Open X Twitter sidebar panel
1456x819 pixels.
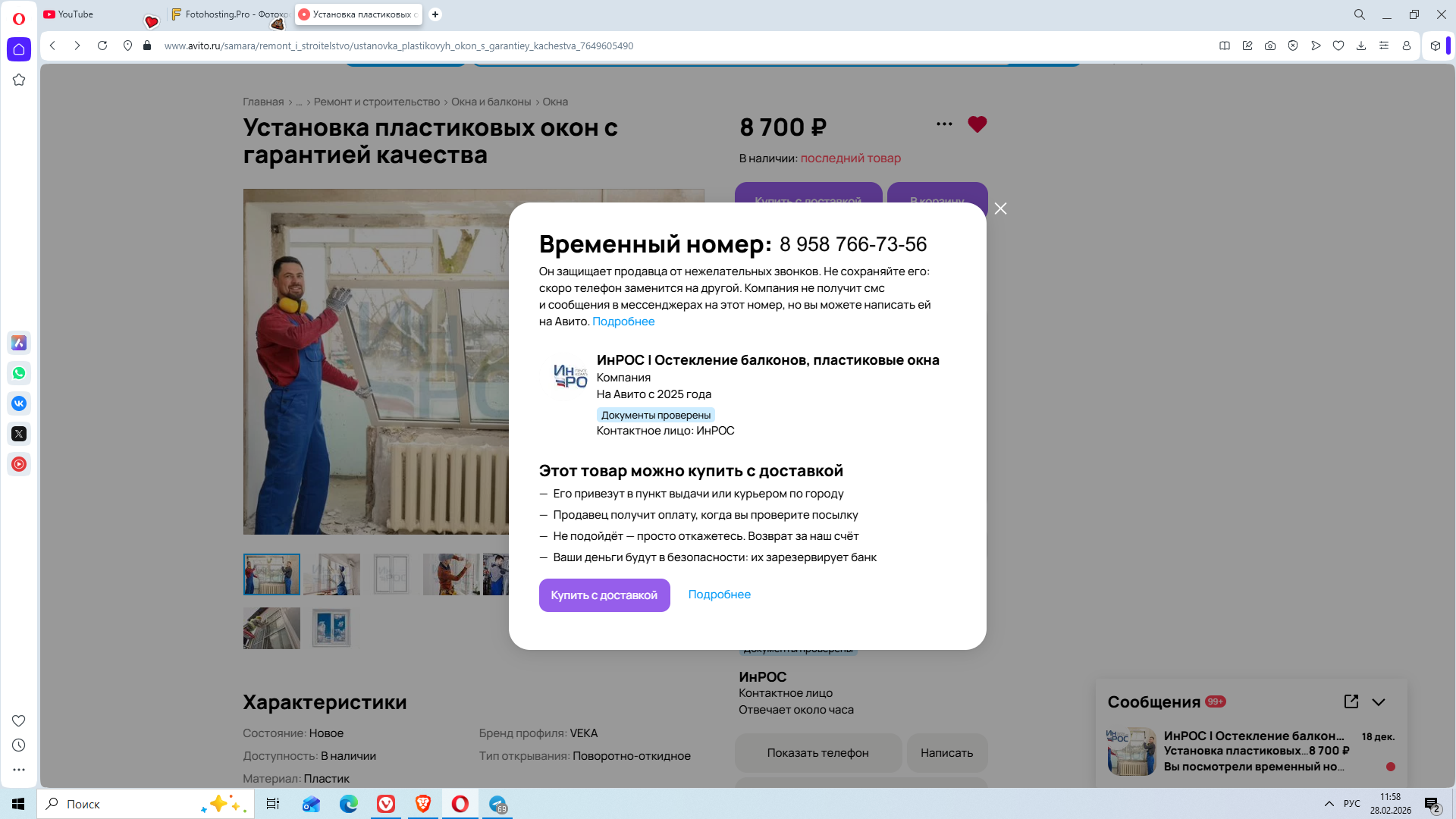(x=19, y=434)
